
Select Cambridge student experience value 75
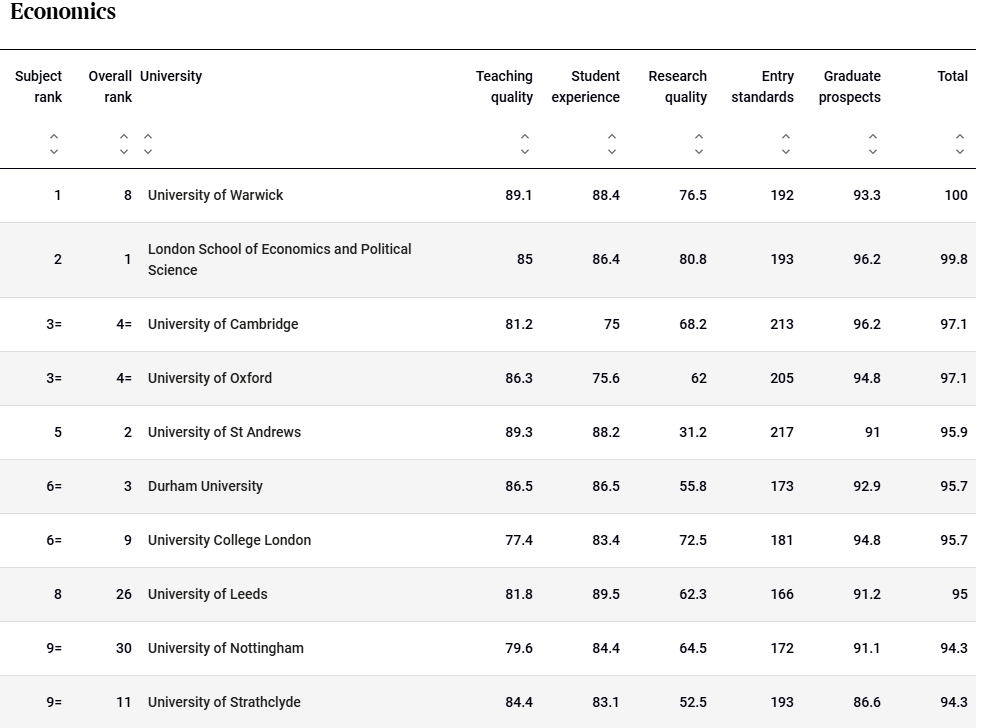[612, 324]
